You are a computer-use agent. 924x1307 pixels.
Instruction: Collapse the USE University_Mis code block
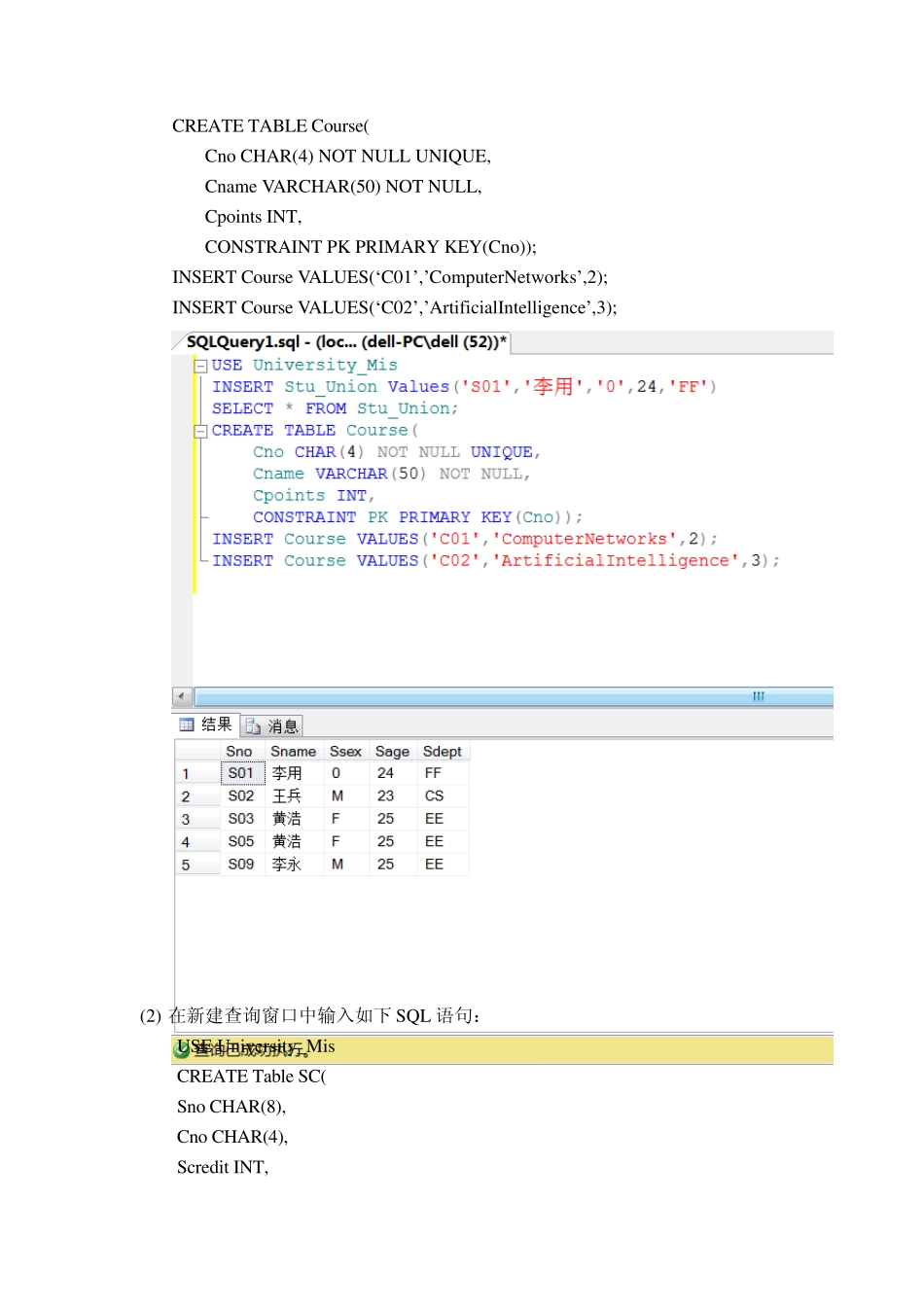200,366
